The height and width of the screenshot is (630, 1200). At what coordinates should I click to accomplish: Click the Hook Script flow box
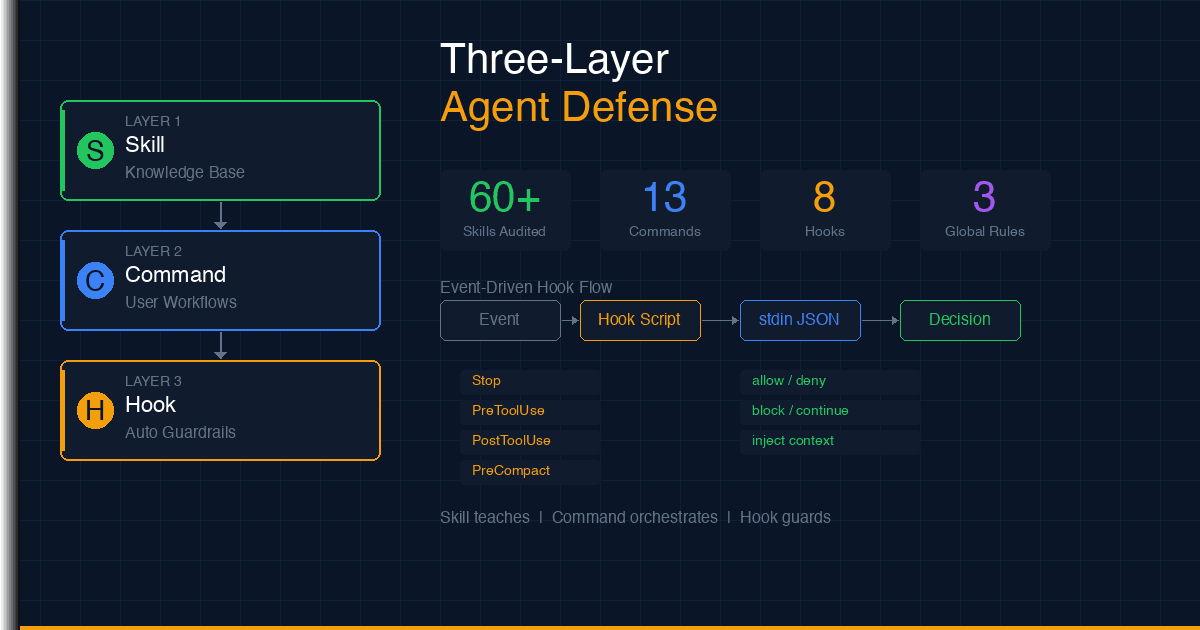[640, 320]
